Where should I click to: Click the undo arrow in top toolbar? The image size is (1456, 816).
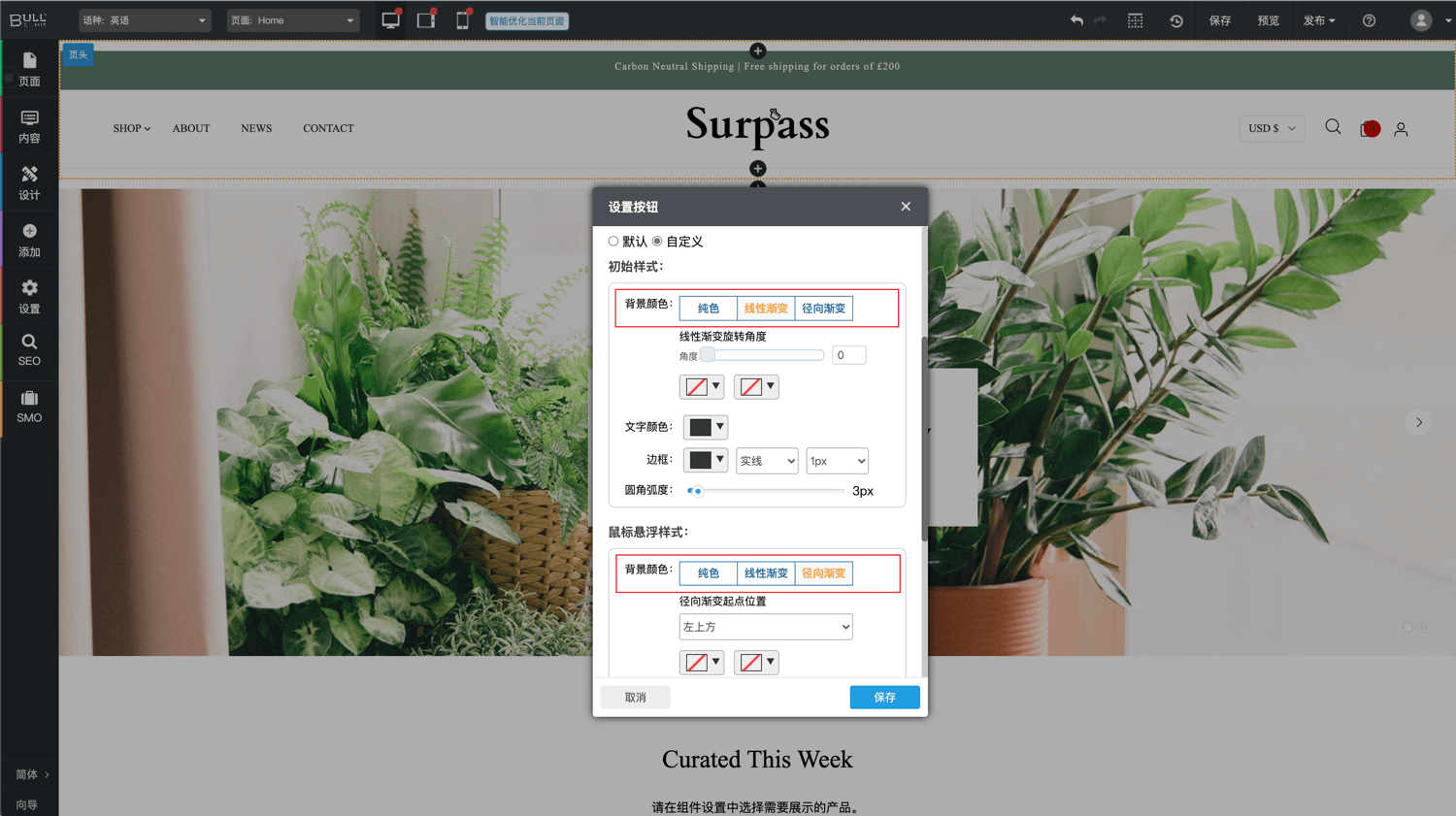click(1076, 20)
